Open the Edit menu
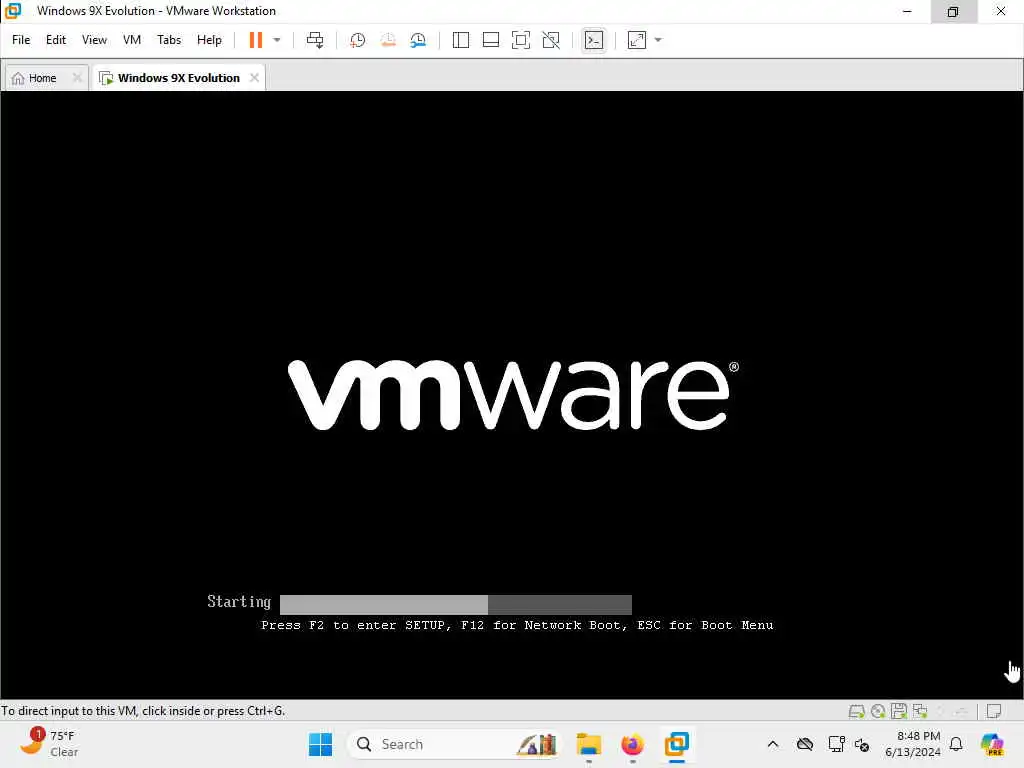 click(x=56, y=40)
